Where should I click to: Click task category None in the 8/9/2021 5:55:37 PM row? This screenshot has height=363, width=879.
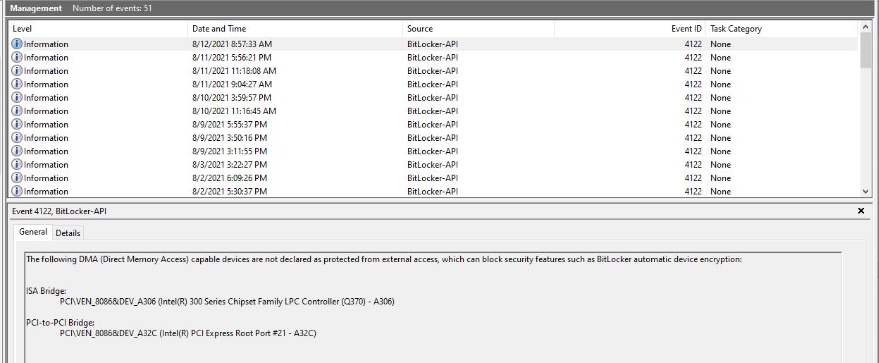(720, 124)
